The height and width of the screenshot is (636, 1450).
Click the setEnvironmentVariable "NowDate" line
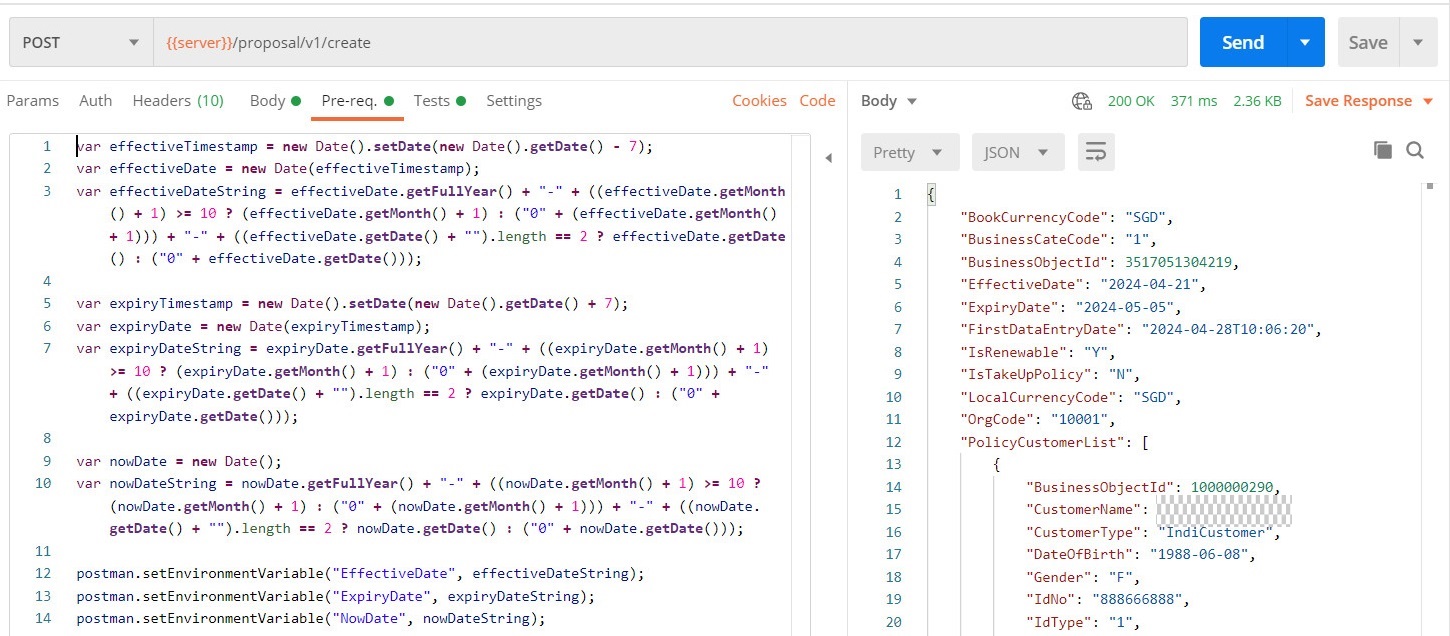click(310, 618)
